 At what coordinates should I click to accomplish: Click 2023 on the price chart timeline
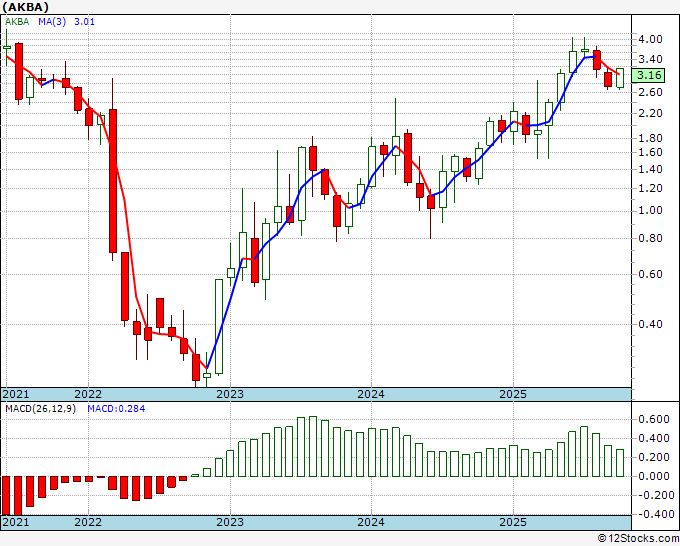tap(230, 394)
